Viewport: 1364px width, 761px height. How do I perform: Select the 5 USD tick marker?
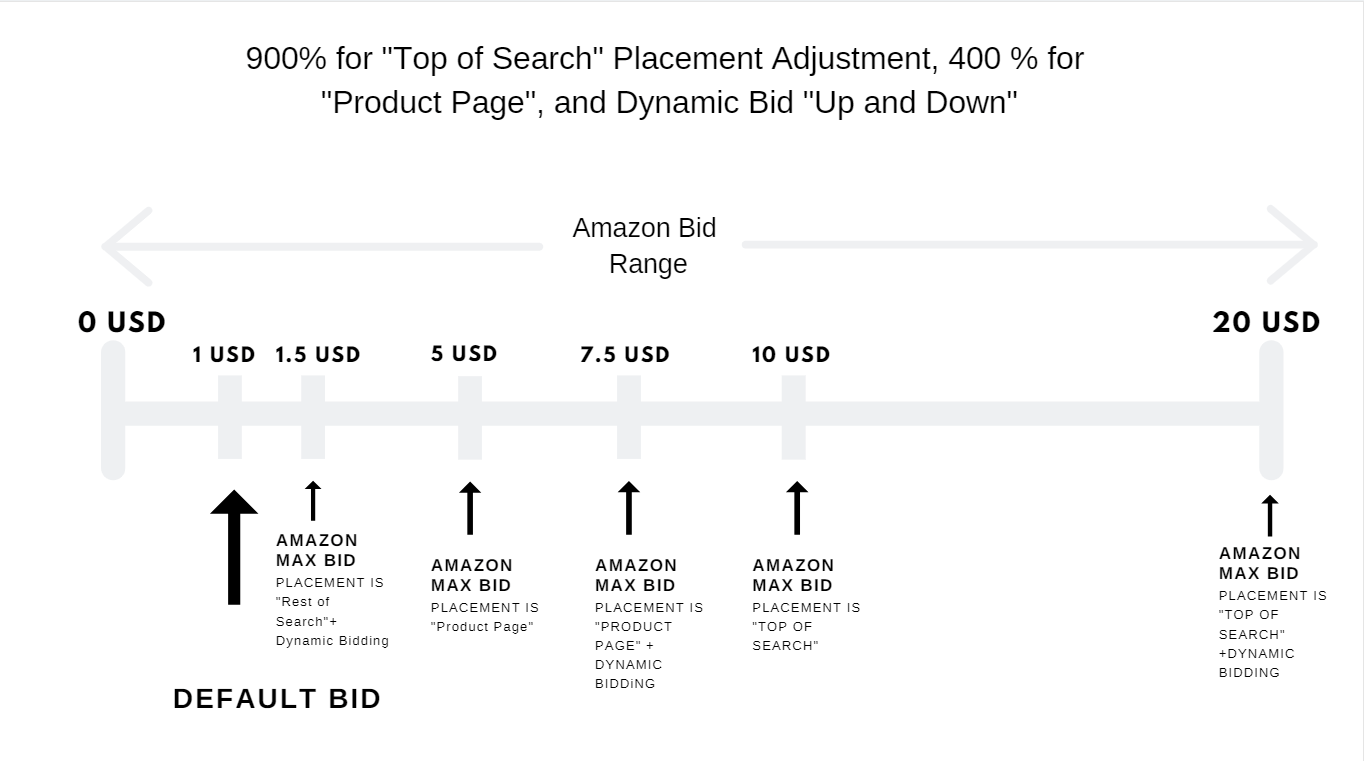click(470, 417)
